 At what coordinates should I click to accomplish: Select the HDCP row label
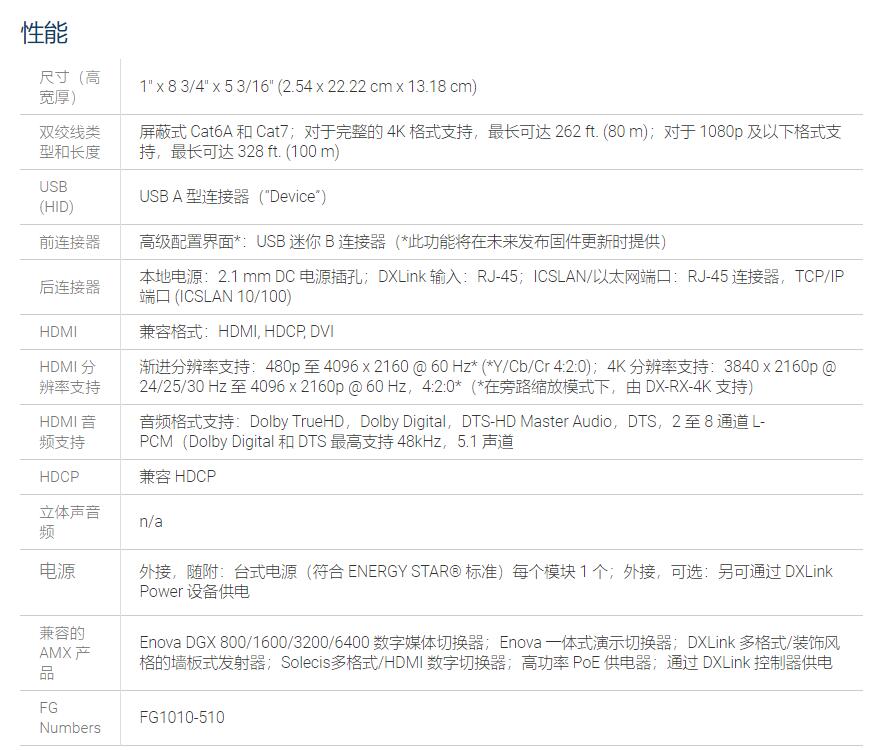click(59, 477)
